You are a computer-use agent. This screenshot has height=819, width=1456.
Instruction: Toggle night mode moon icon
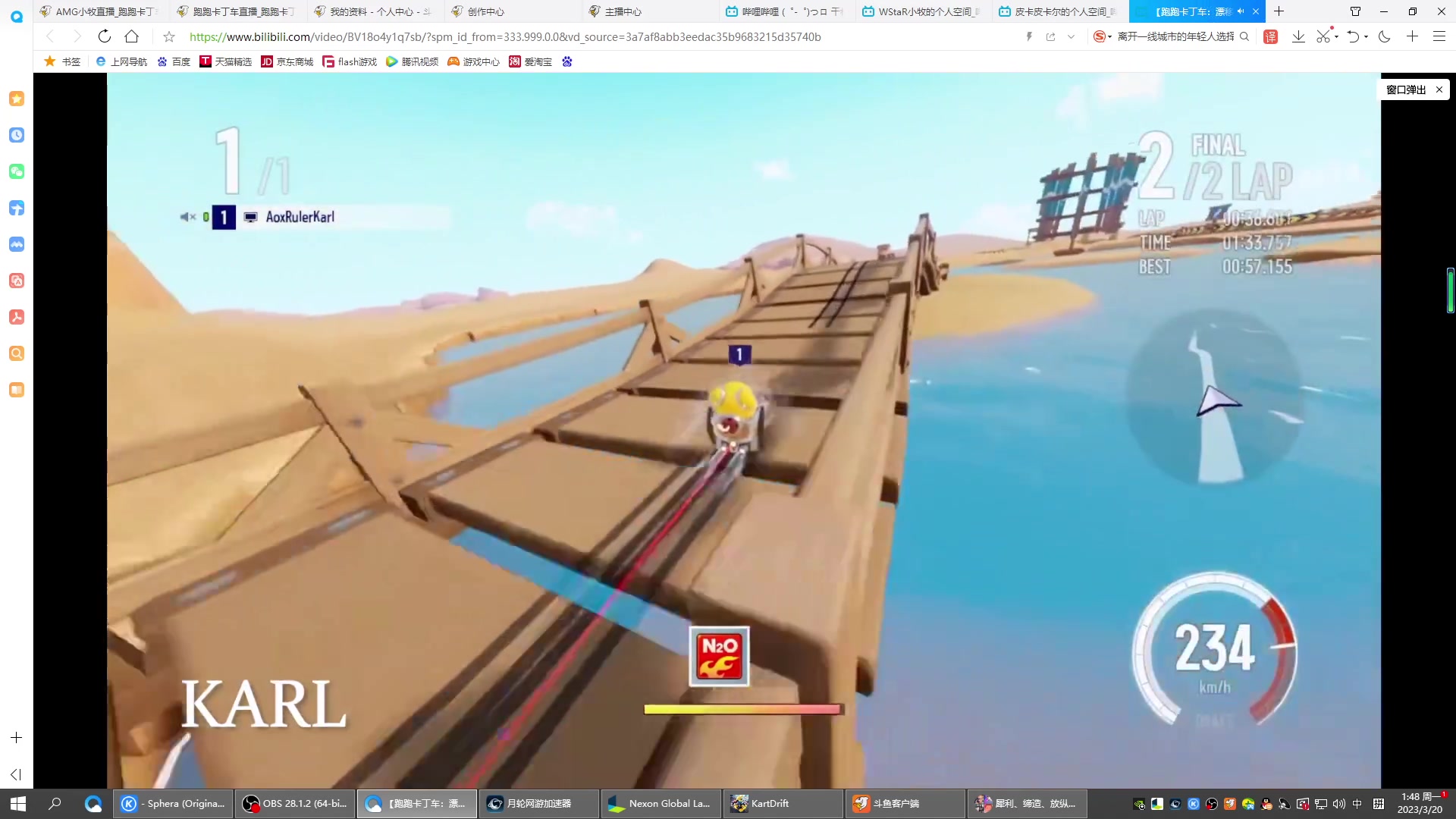1385,36
